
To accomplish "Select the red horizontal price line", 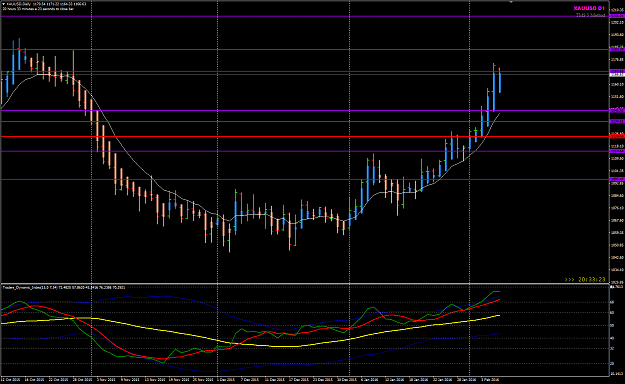I will (x=305, y=136).
